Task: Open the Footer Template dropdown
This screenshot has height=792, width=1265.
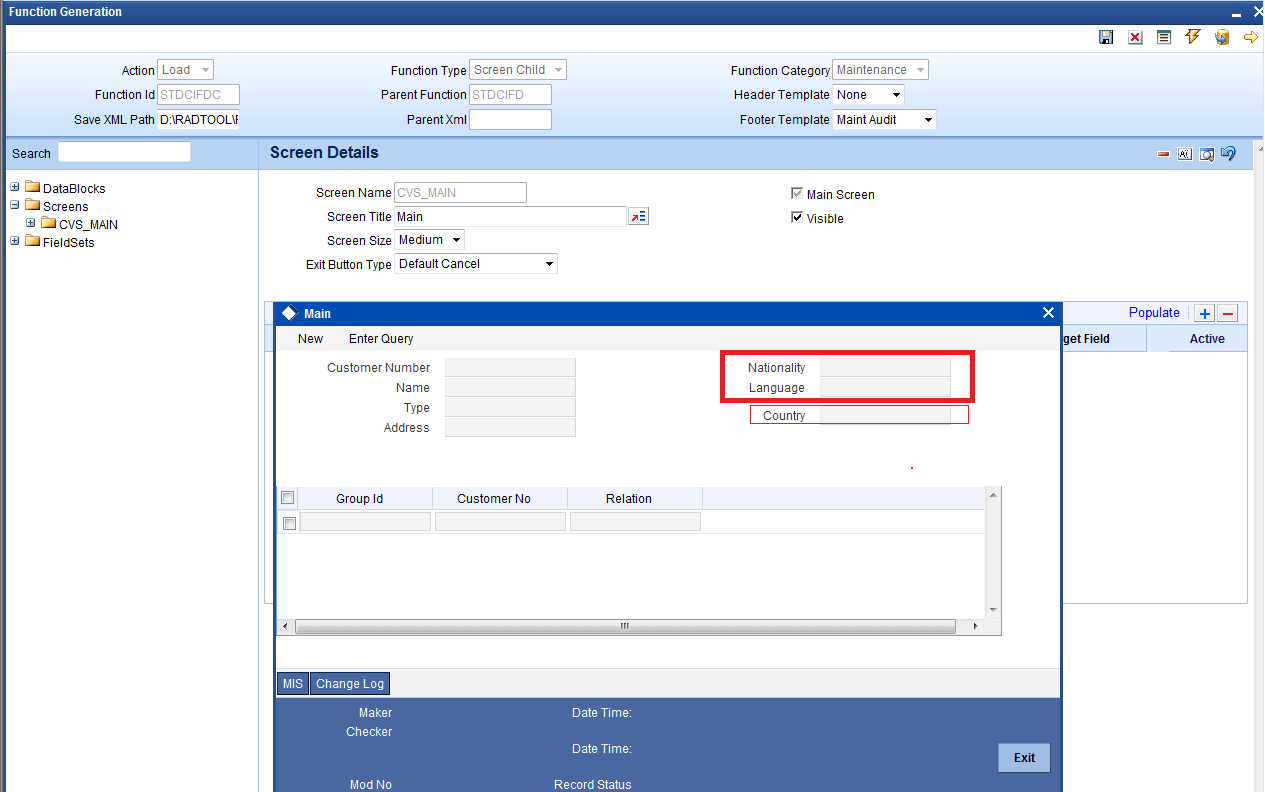Action: [x=884, y=120]
